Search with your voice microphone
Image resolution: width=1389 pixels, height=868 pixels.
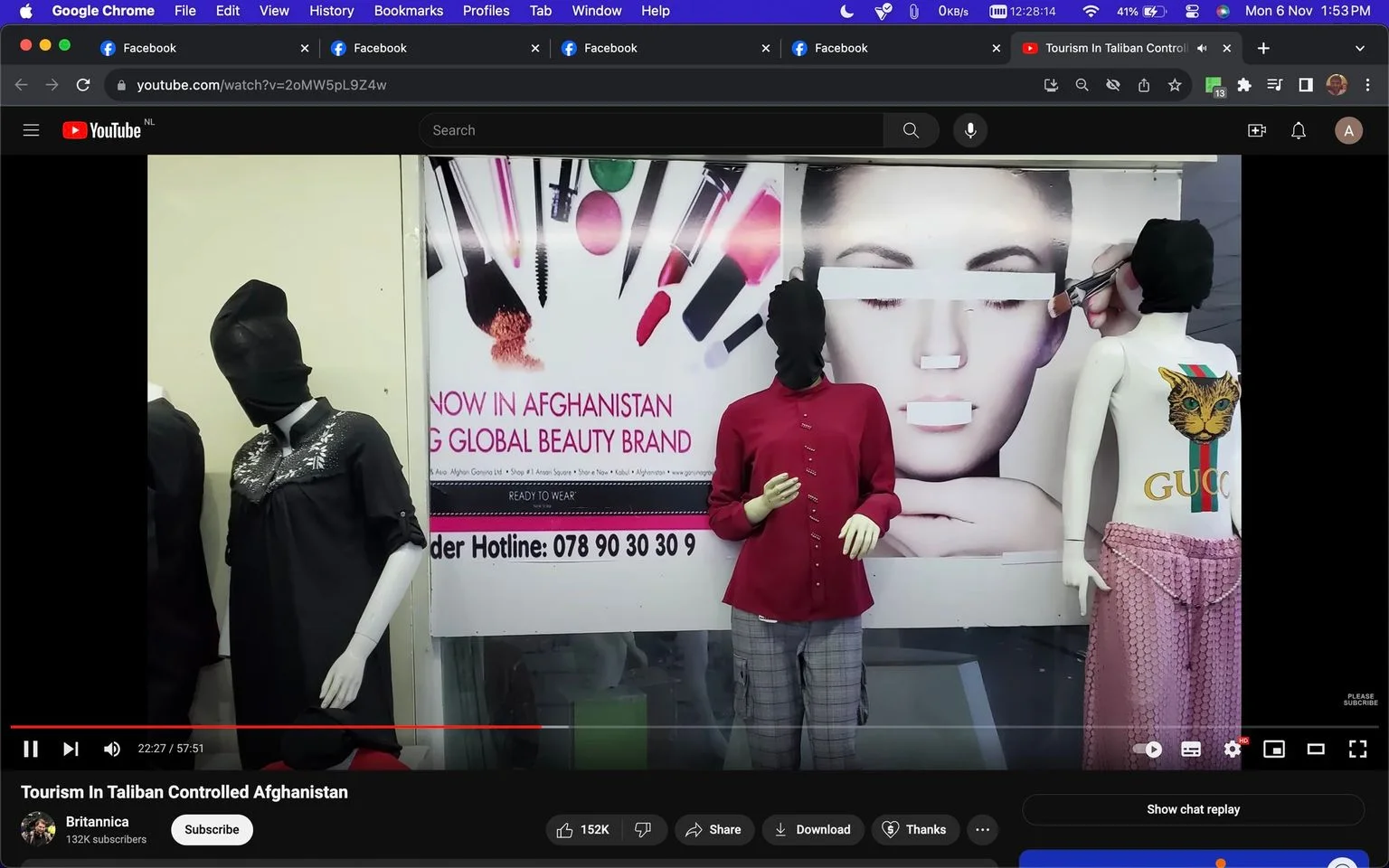pyautogui.click(x=970, y=130)
